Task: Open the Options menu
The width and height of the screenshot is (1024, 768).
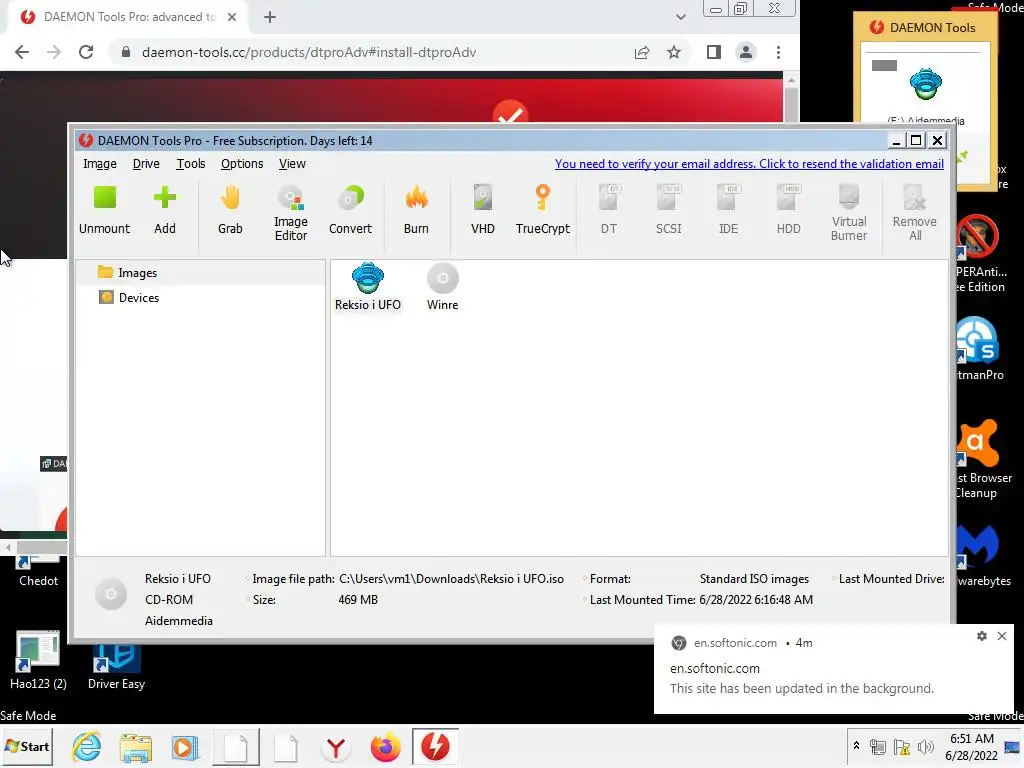Action: tap(242, 164)
